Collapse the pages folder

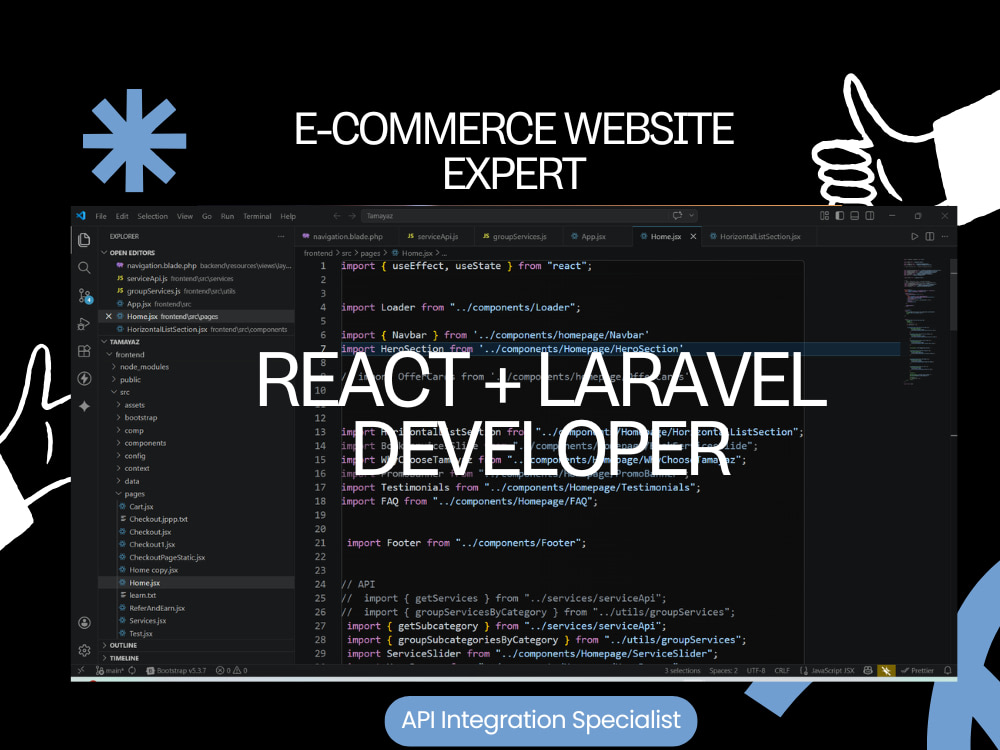(119, 494)
